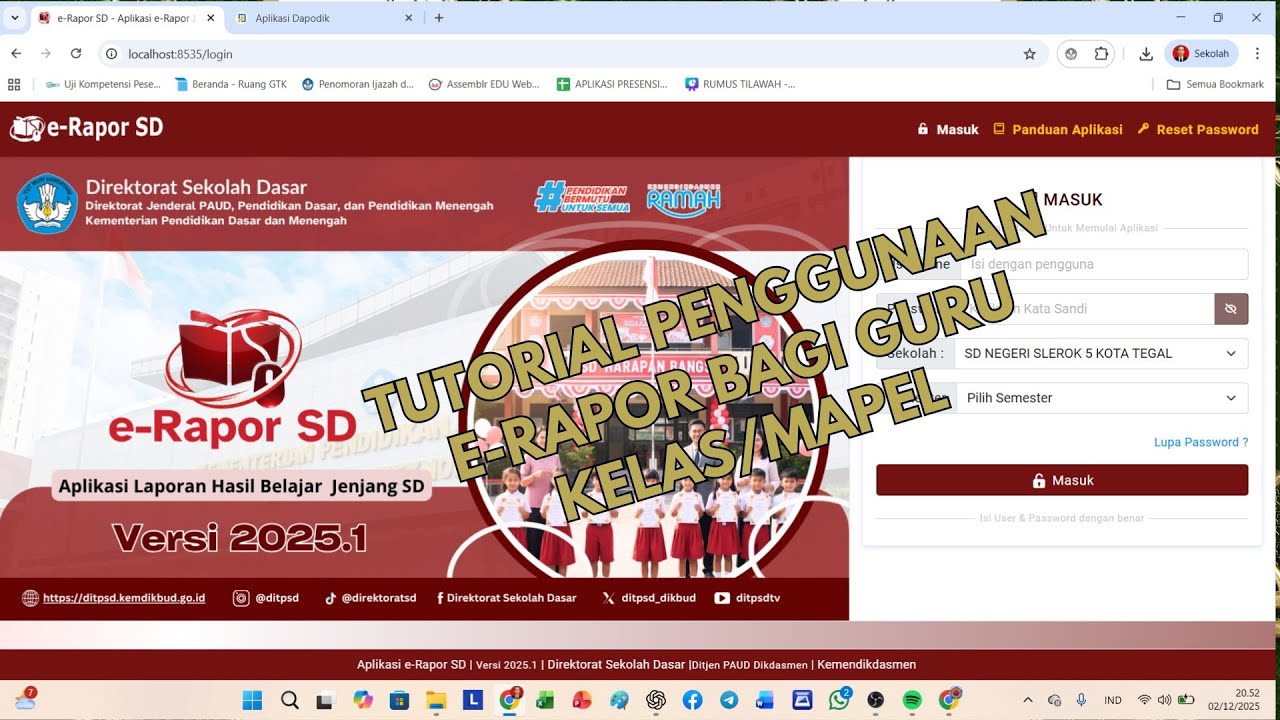The height and width of the screenshot is (720, 1280).
Task: Open the Windows Start menu
Action: (x=252, y=700)
